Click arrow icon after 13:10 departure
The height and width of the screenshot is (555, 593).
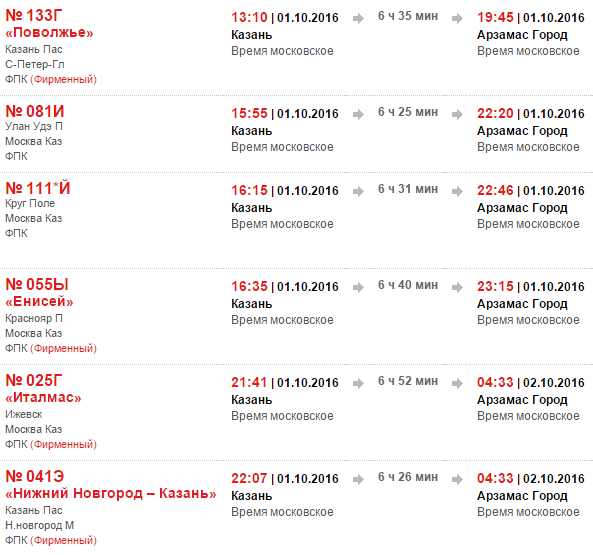[358, 18]
